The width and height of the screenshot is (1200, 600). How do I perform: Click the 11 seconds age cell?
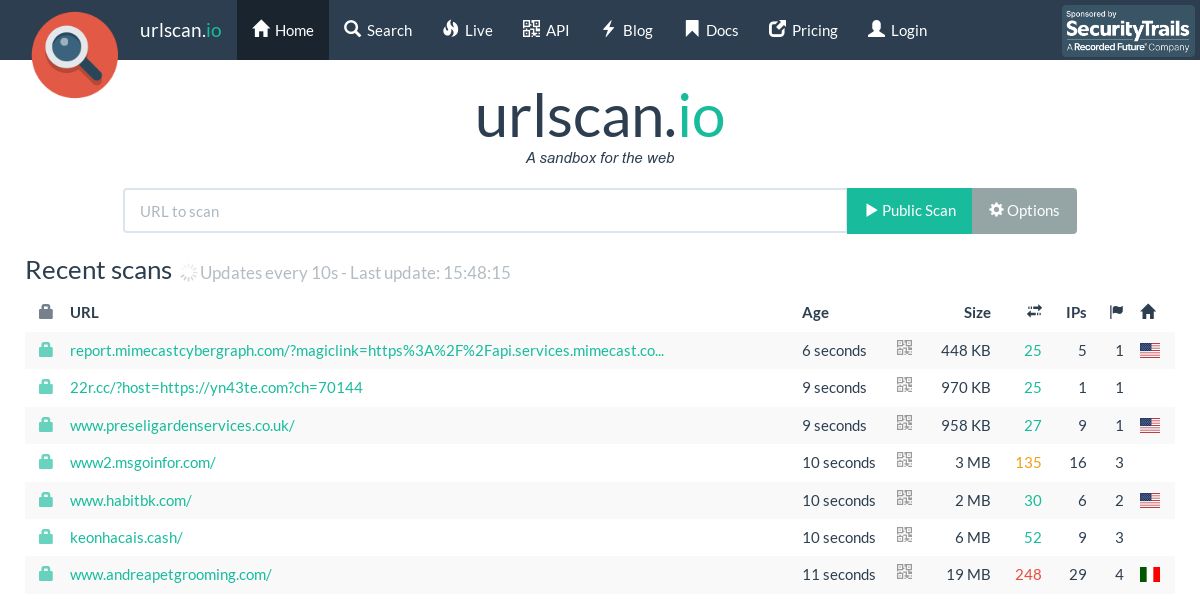point(839,574)
